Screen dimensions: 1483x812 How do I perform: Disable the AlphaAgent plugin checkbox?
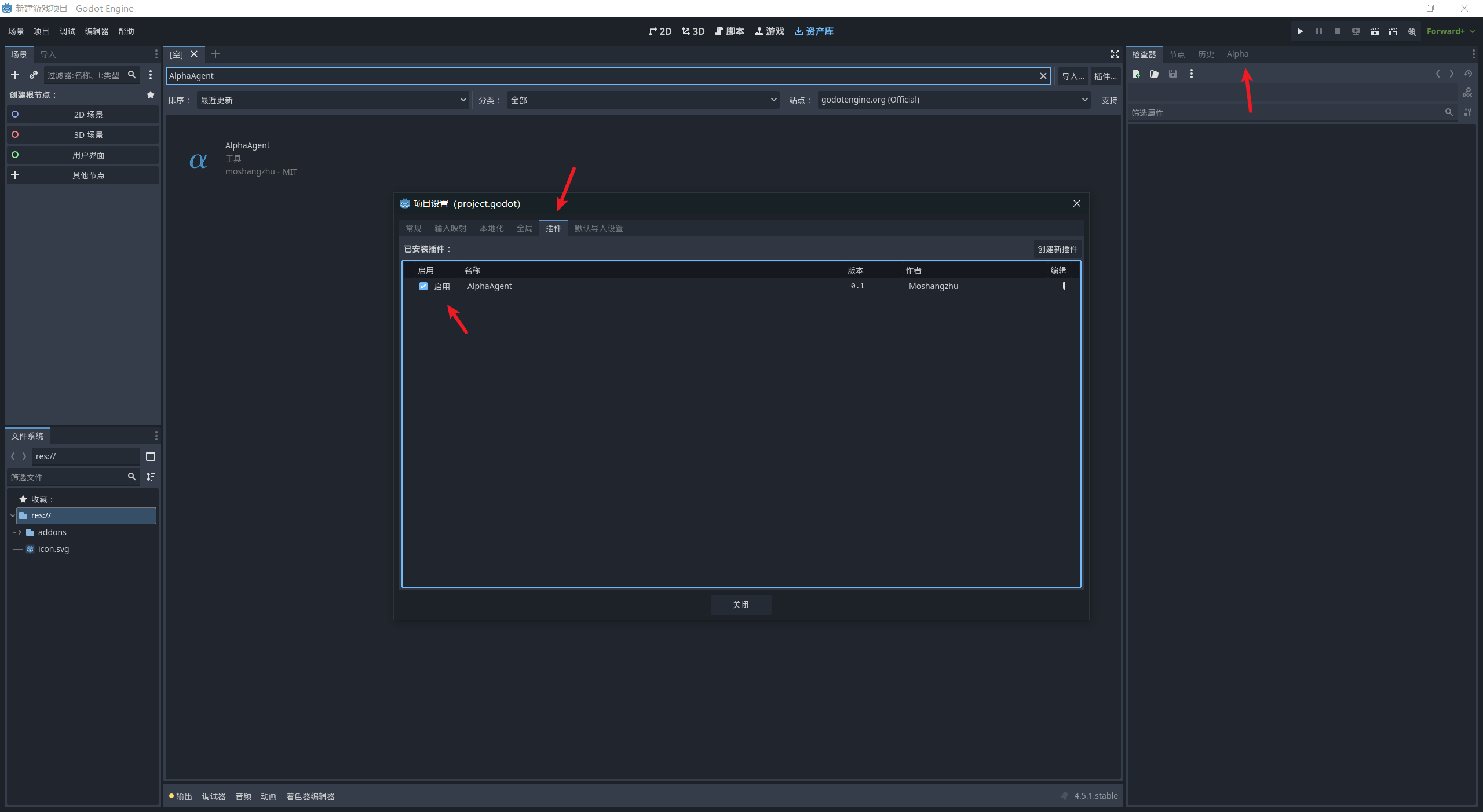click(x=423, y=286)
